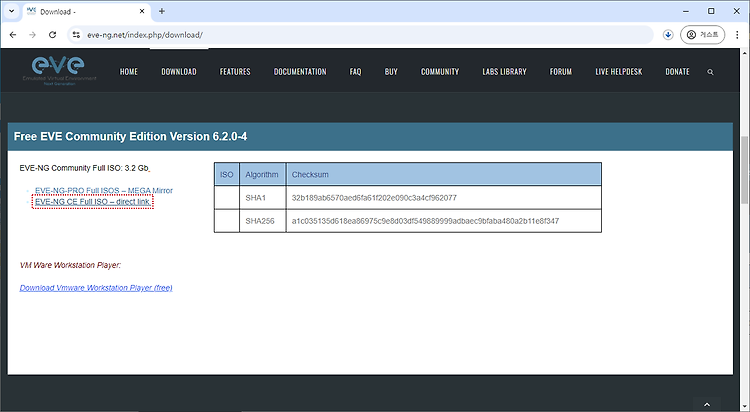
Task: Maximize the browser window
Action: pos(711,11)
